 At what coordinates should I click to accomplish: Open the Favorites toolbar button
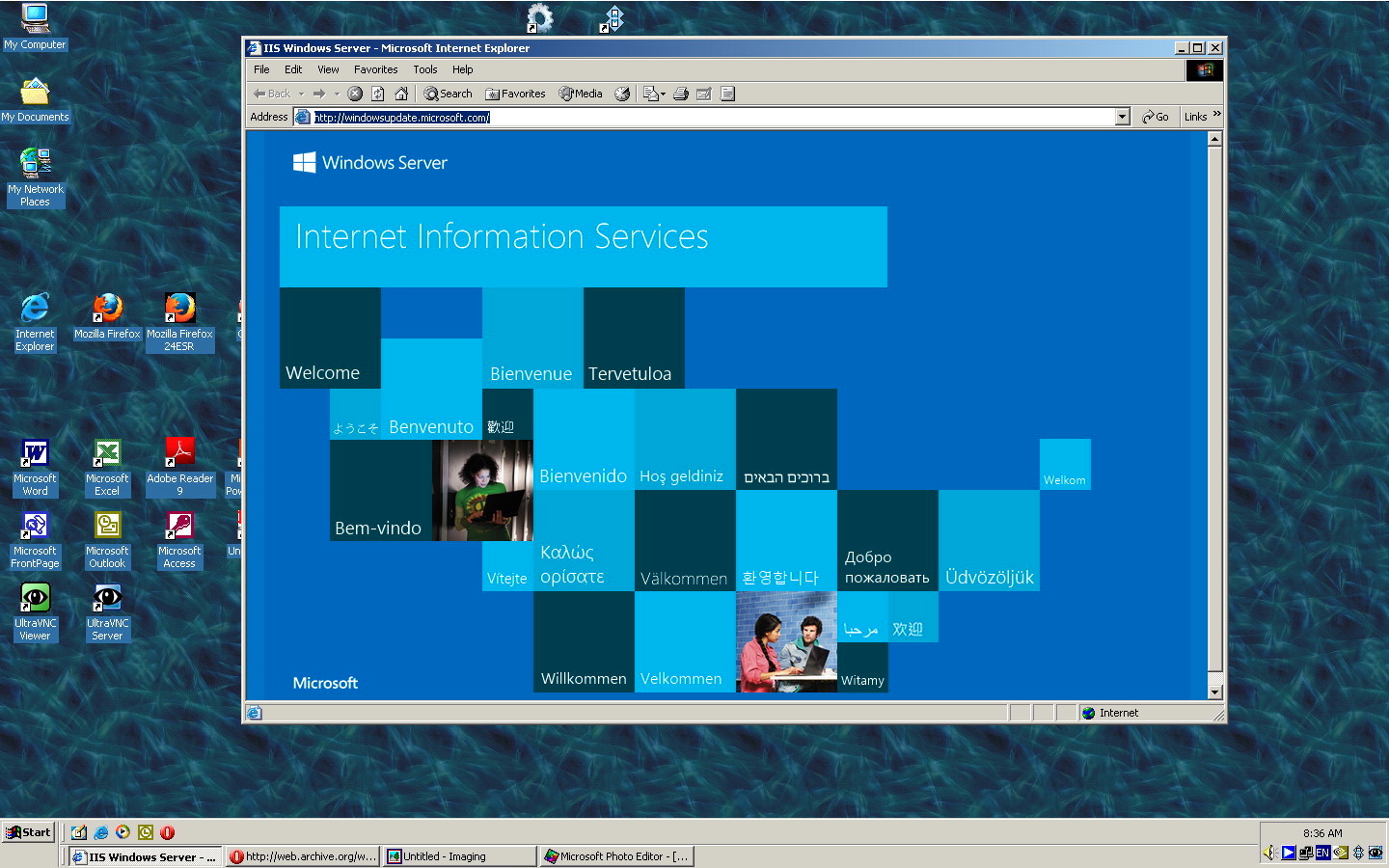click(x=516, y=94)
